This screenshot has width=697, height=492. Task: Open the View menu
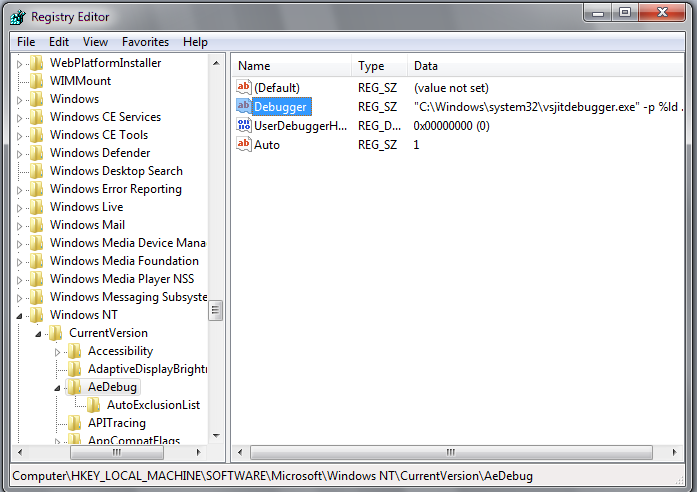[95, 42]
